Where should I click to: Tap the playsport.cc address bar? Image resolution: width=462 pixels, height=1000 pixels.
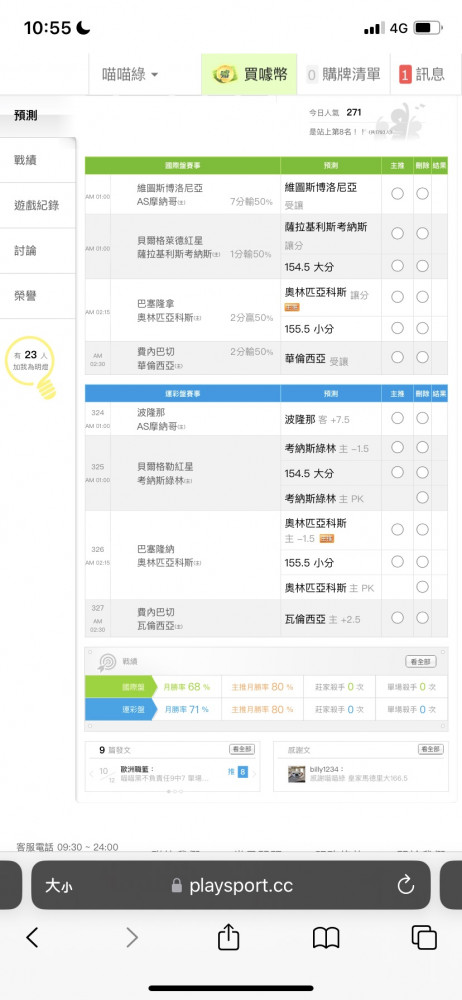(x=230, y=885)
